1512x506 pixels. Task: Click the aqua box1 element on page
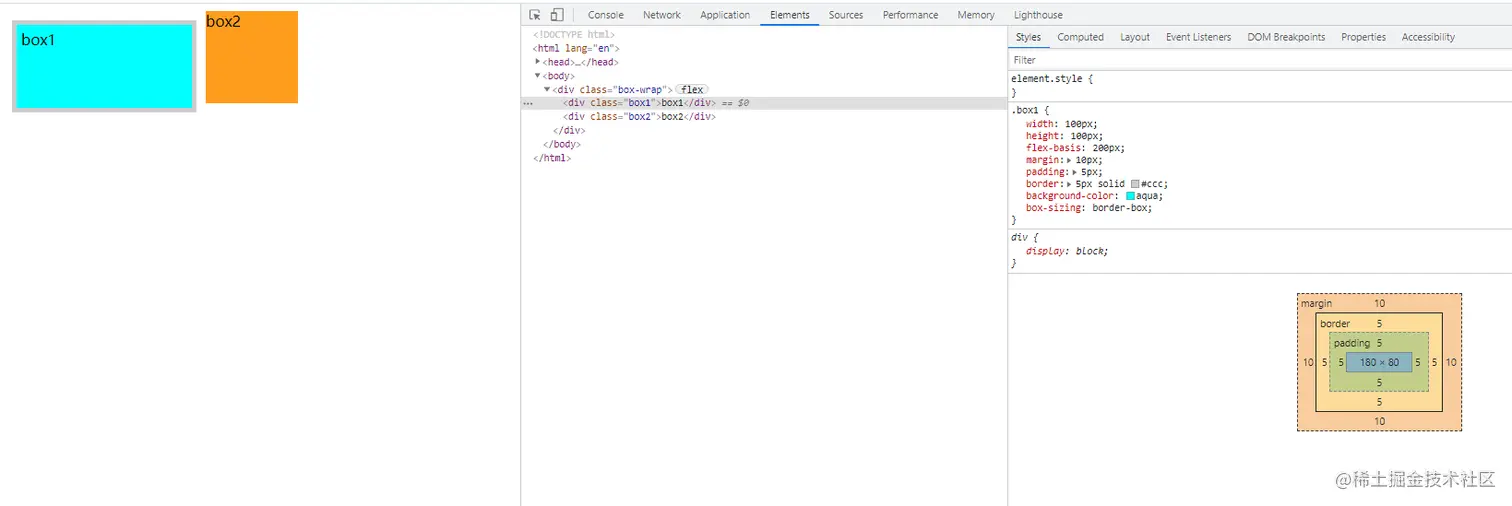coord(104,66)
